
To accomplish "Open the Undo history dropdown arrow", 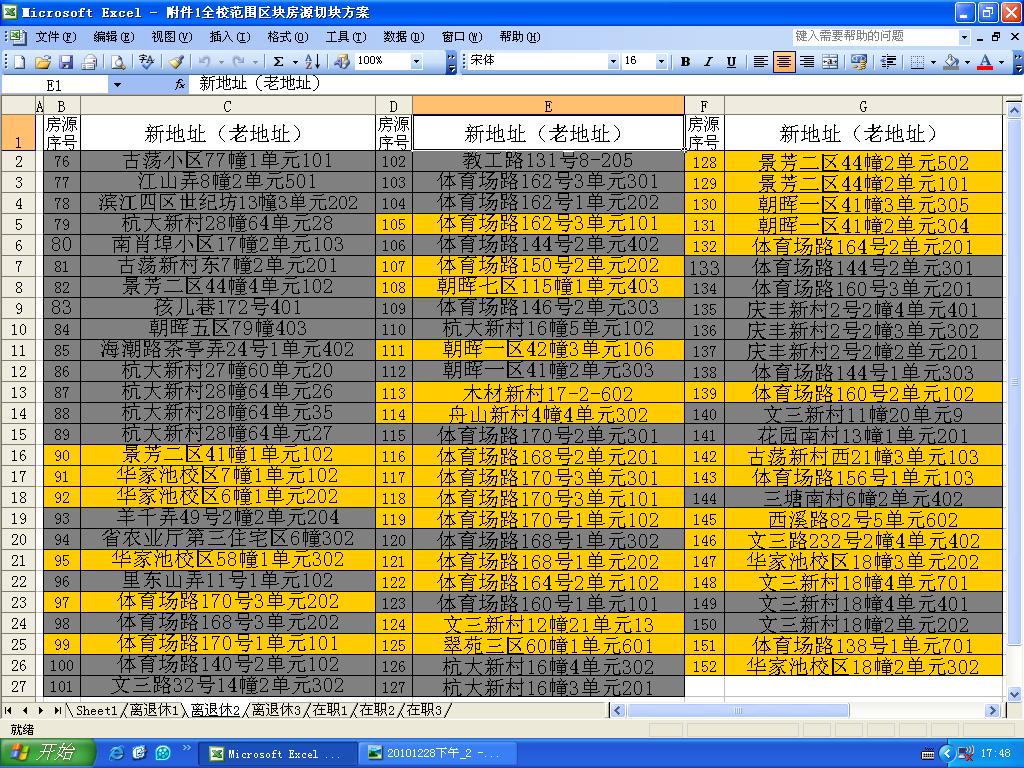I will [x=221, y=61].
